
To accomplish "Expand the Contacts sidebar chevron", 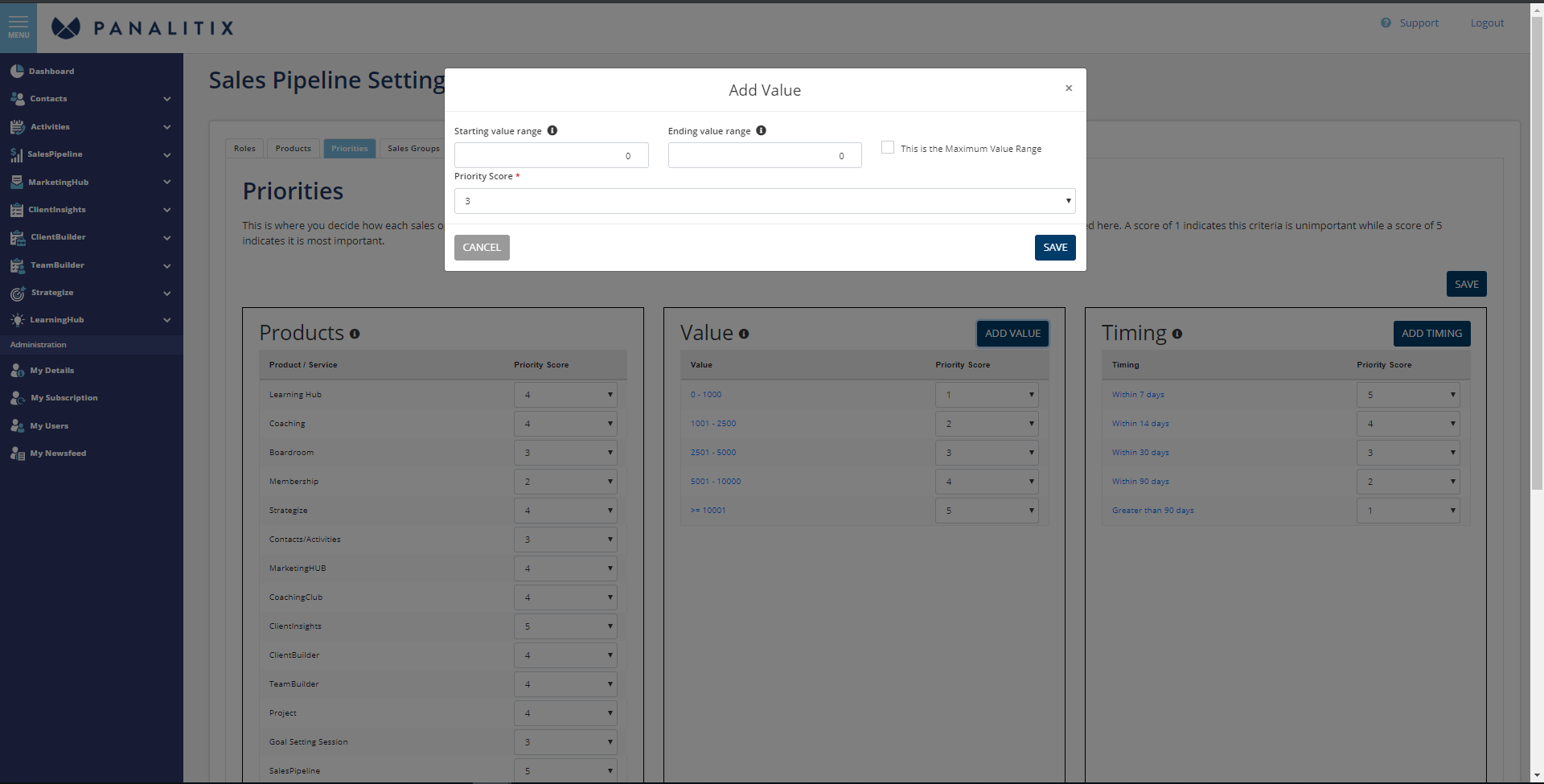I will pos(167,99).
